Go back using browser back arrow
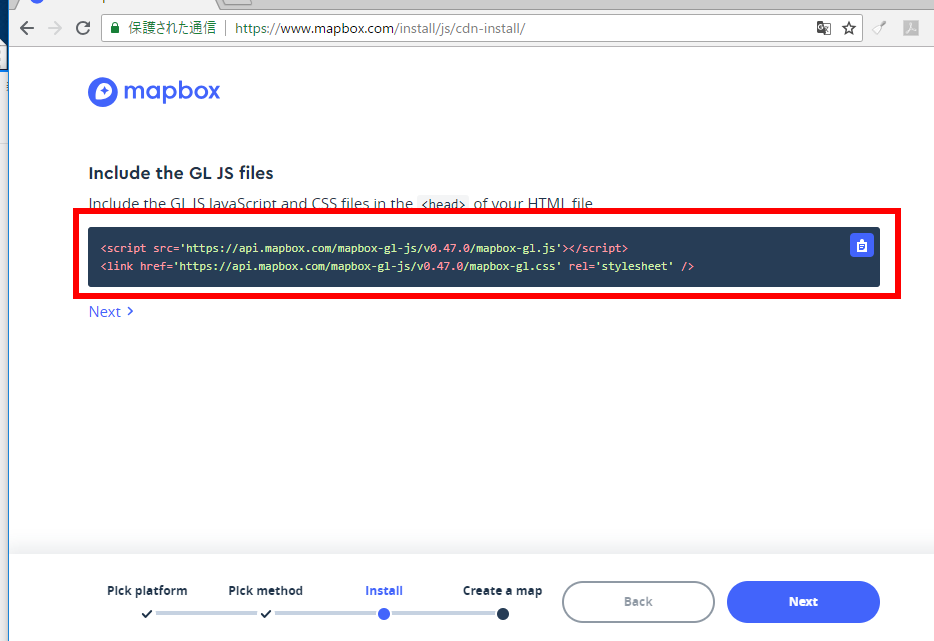 [27, 28]
